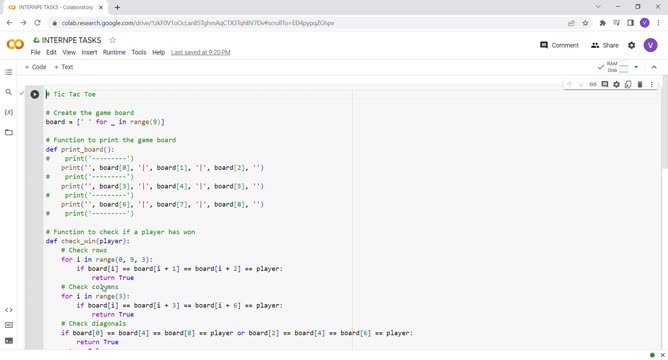Image resolution: width=668 pixels, height=360 pixels.
Task: Go forward in browser history
Action: tap(23, 23)
